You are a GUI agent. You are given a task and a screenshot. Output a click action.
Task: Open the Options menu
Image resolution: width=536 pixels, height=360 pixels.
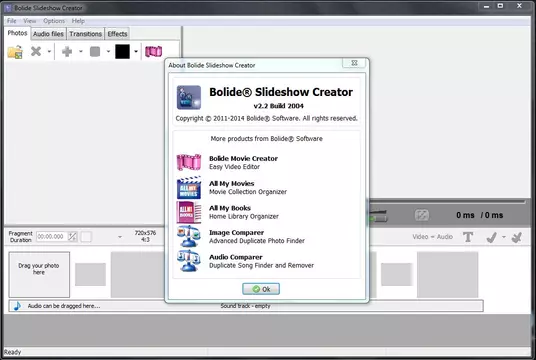click(x=54, y=21)
